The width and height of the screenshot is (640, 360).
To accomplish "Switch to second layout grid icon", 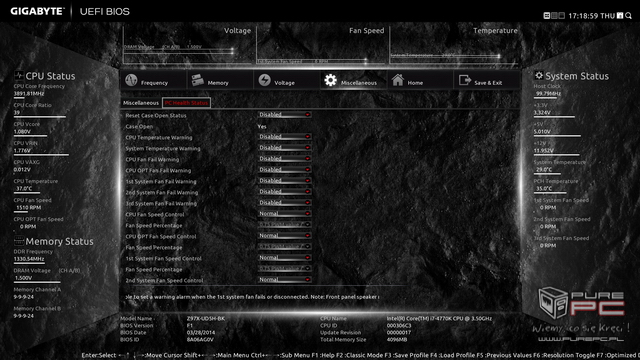I will [x=554, y=16].
